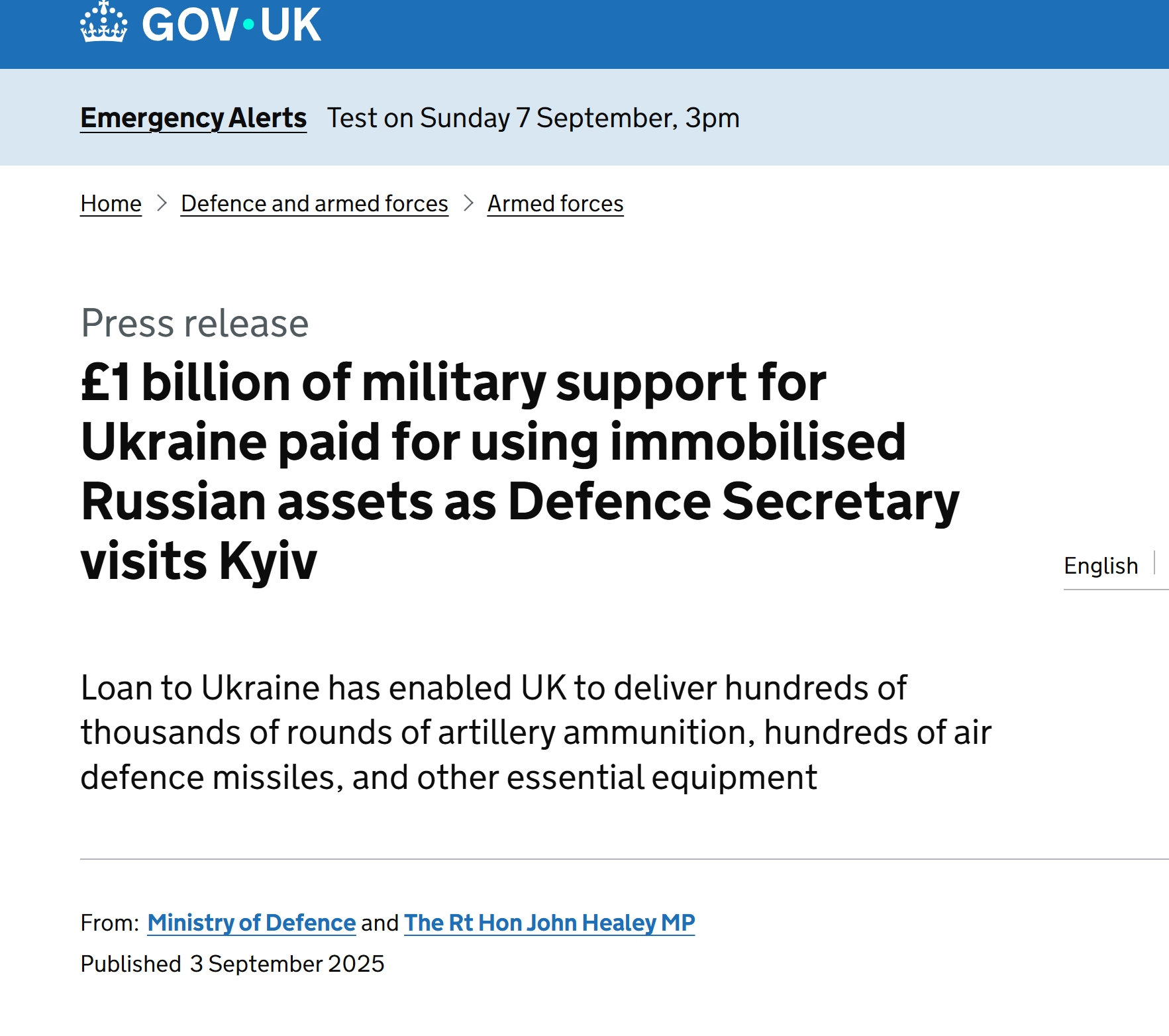Open the Emergency Alerts link
This screenshot has height=1036, width=1169.
(x=193, y=118)
